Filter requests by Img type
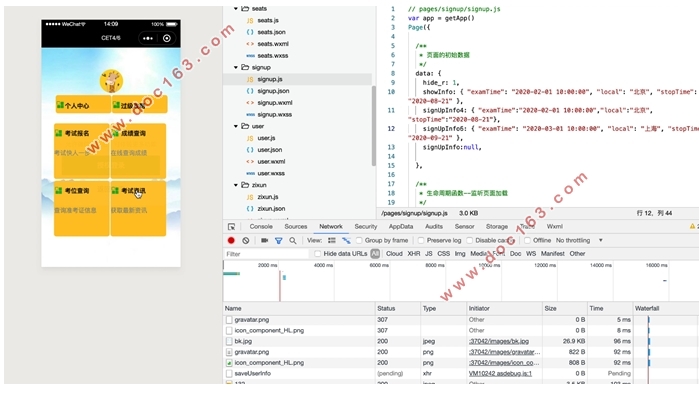 [460, 254]
